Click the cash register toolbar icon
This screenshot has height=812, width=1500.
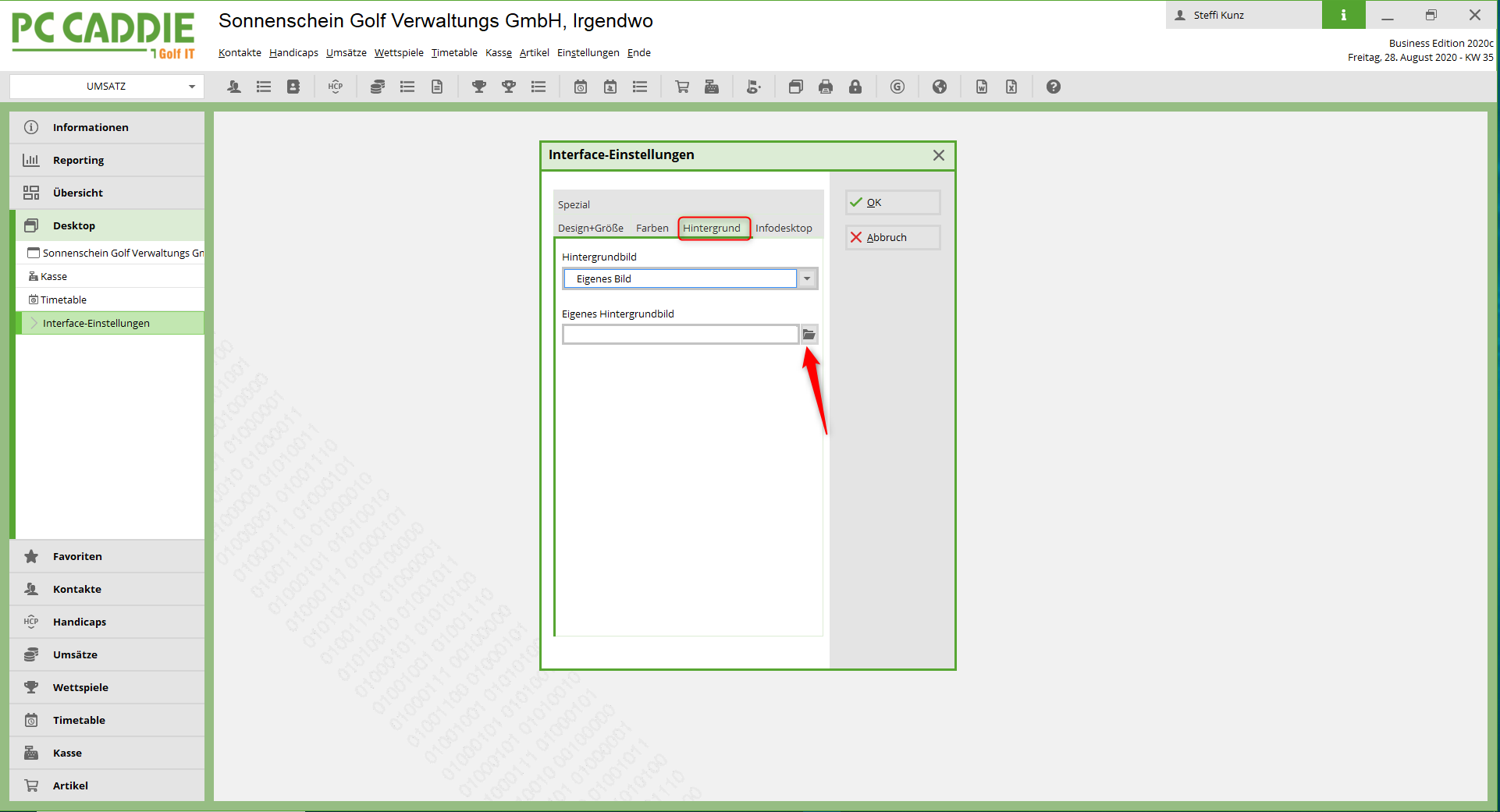[712, 87]
